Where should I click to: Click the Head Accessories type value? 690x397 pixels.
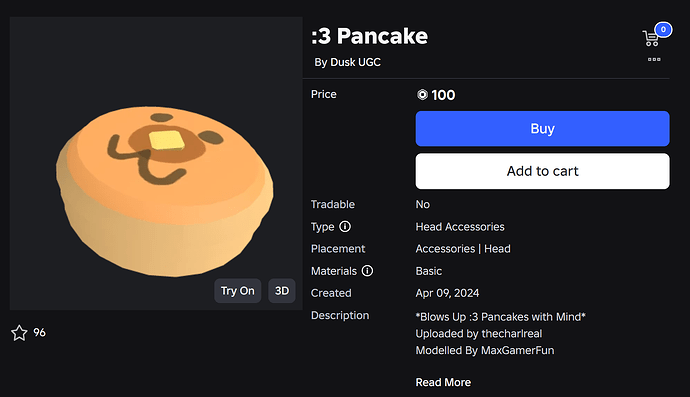[x=460, y=227]
